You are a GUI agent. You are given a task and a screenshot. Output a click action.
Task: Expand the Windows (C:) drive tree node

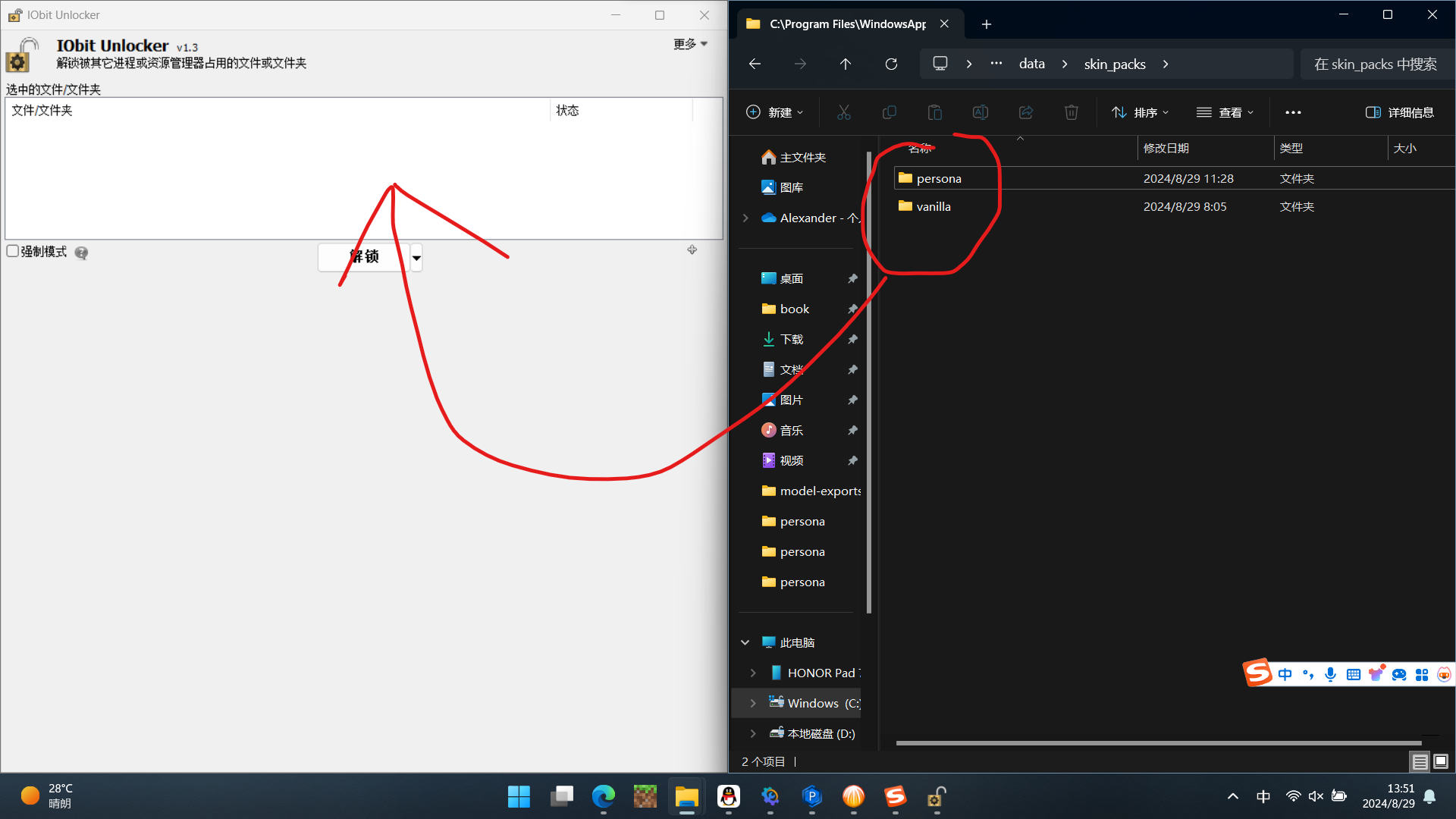tap(752, 703)
